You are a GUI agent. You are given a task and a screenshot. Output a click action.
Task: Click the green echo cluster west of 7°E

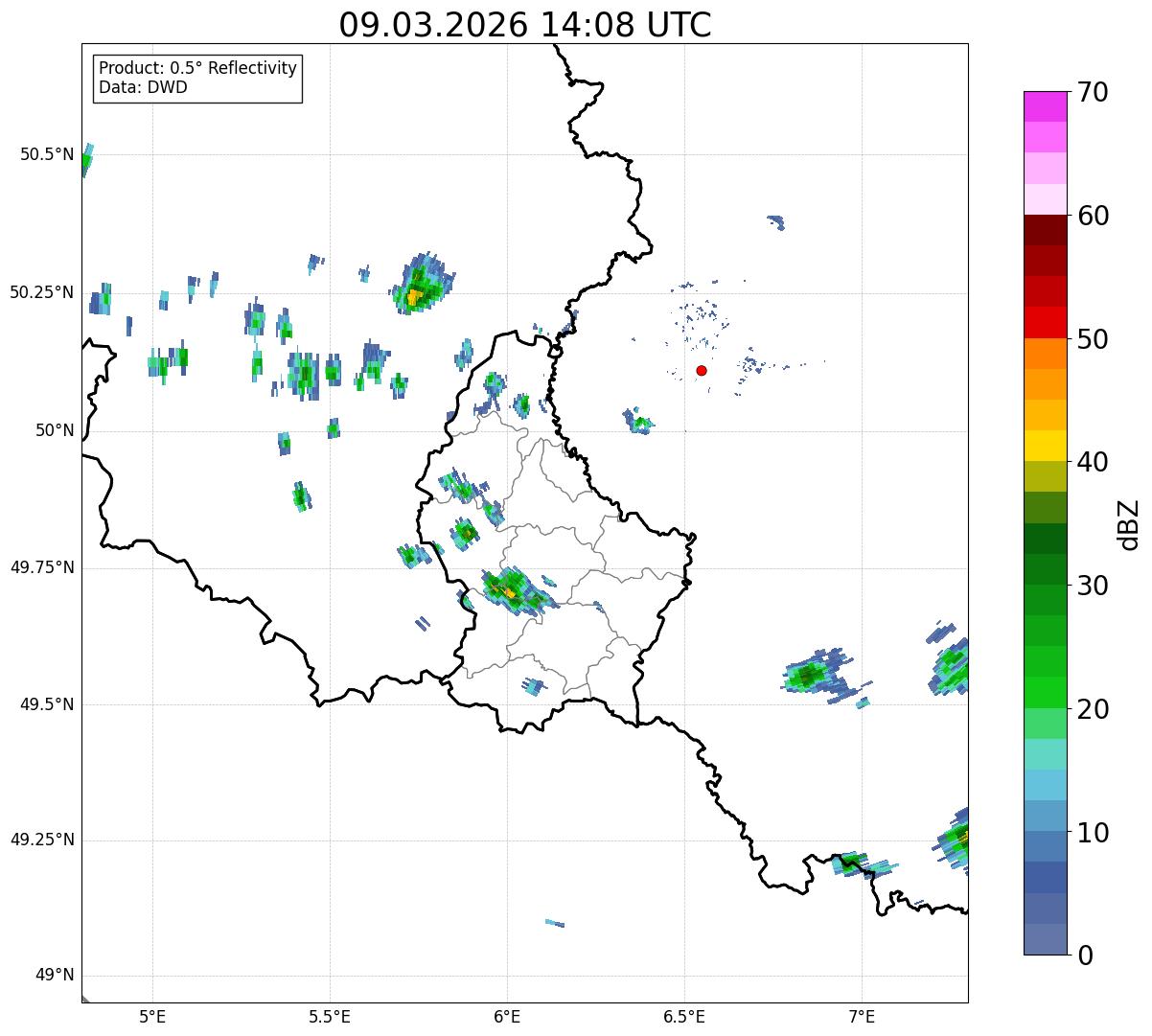810,676
